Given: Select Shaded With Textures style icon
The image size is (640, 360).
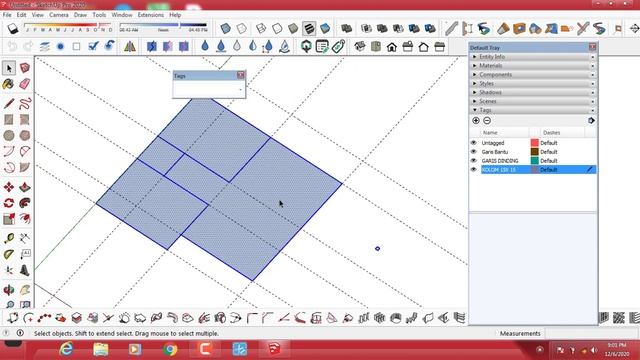Looking at the screenshot, I should pos(309,28).
